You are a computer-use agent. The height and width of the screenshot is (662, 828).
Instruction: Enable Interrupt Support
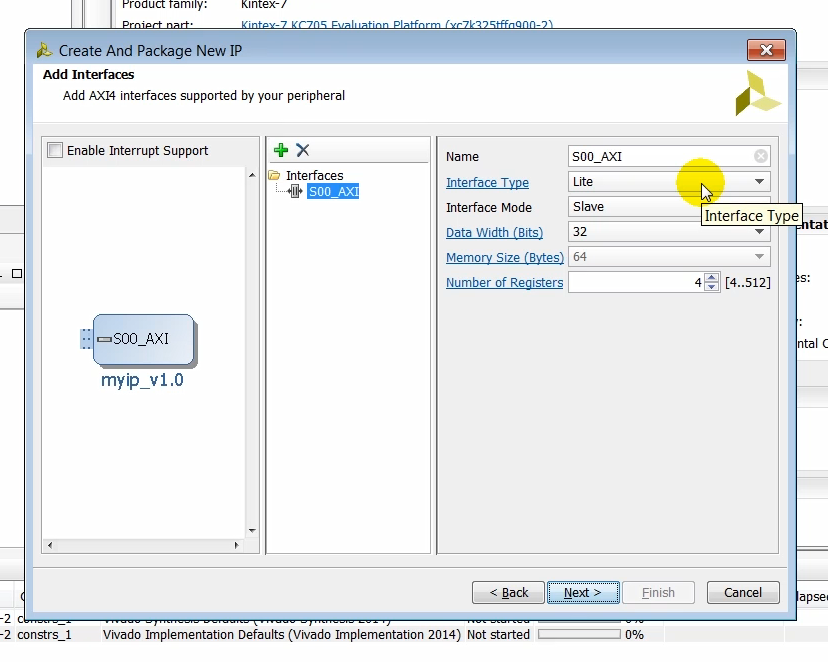click(55, 149)
